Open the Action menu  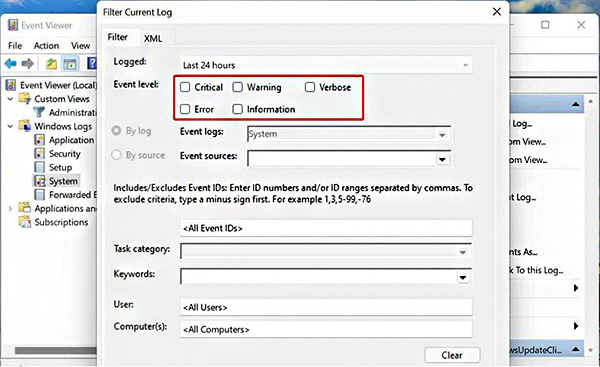(46, 46)
